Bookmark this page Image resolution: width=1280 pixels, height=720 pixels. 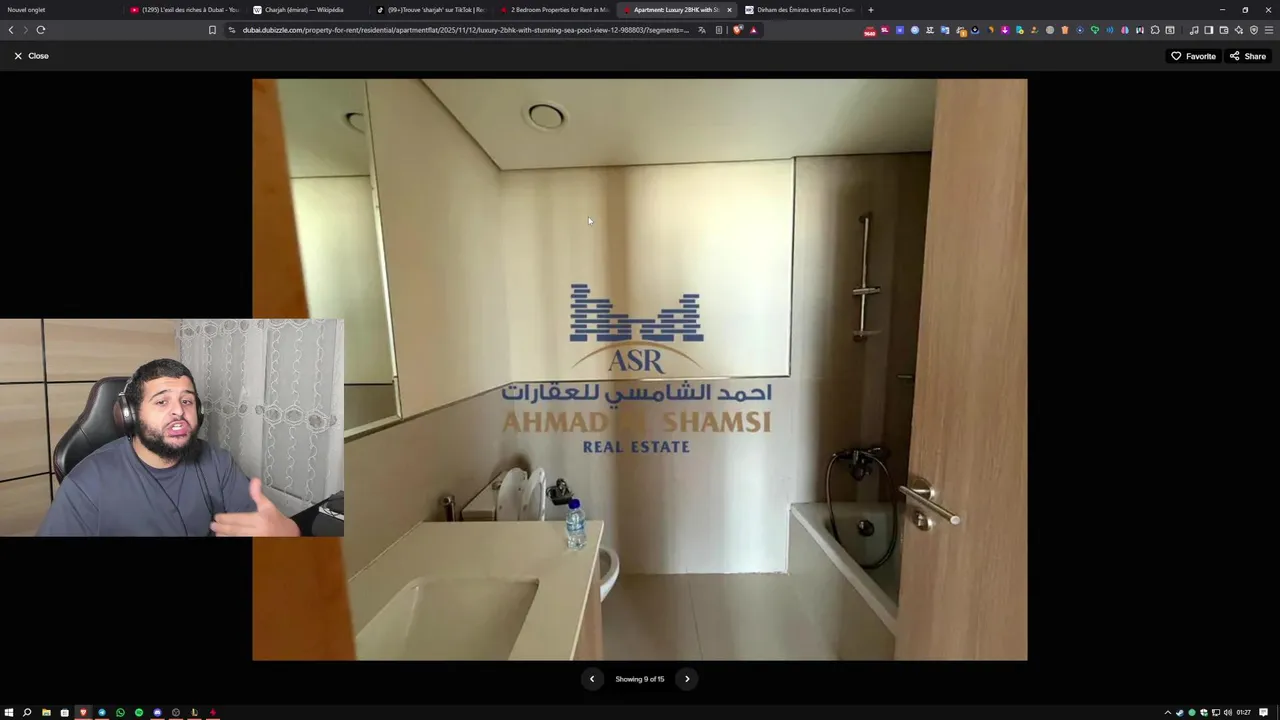(x=212, y=30)
